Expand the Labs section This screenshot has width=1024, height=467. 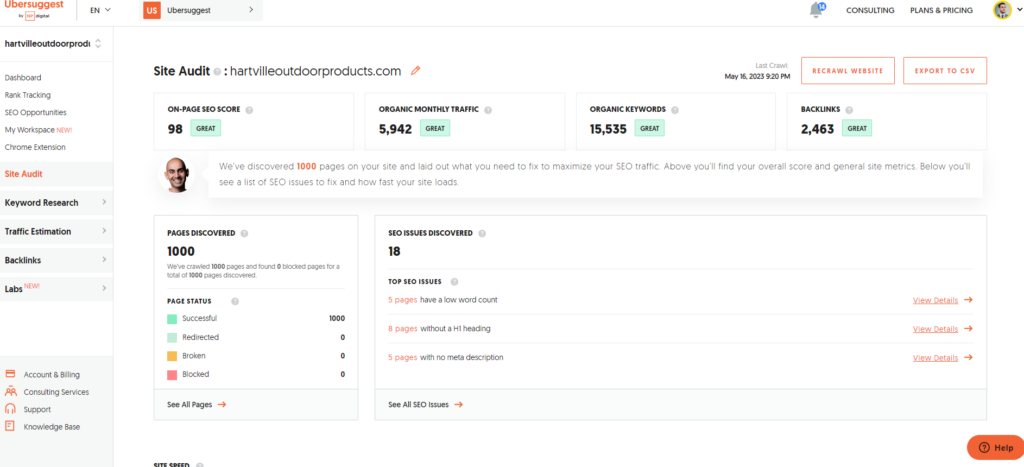click(55, 288)
